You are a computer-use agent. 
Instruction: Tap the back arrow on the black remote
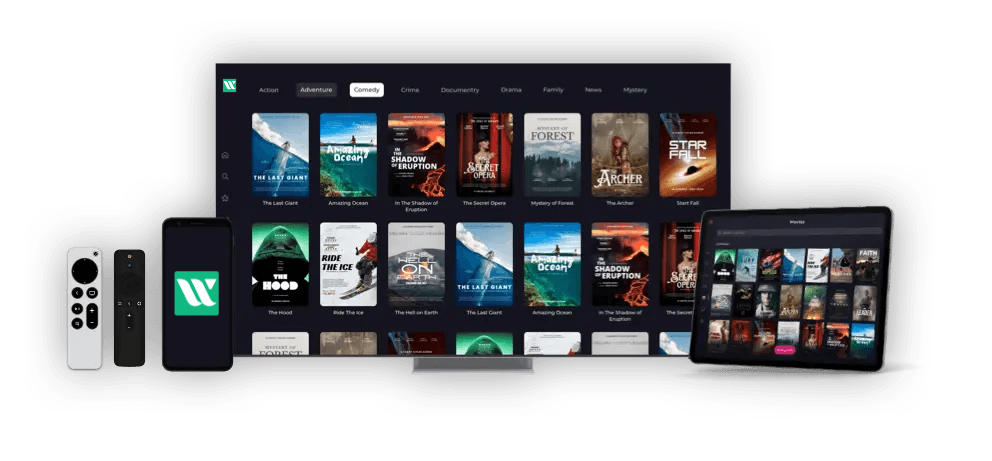[129, 304]
